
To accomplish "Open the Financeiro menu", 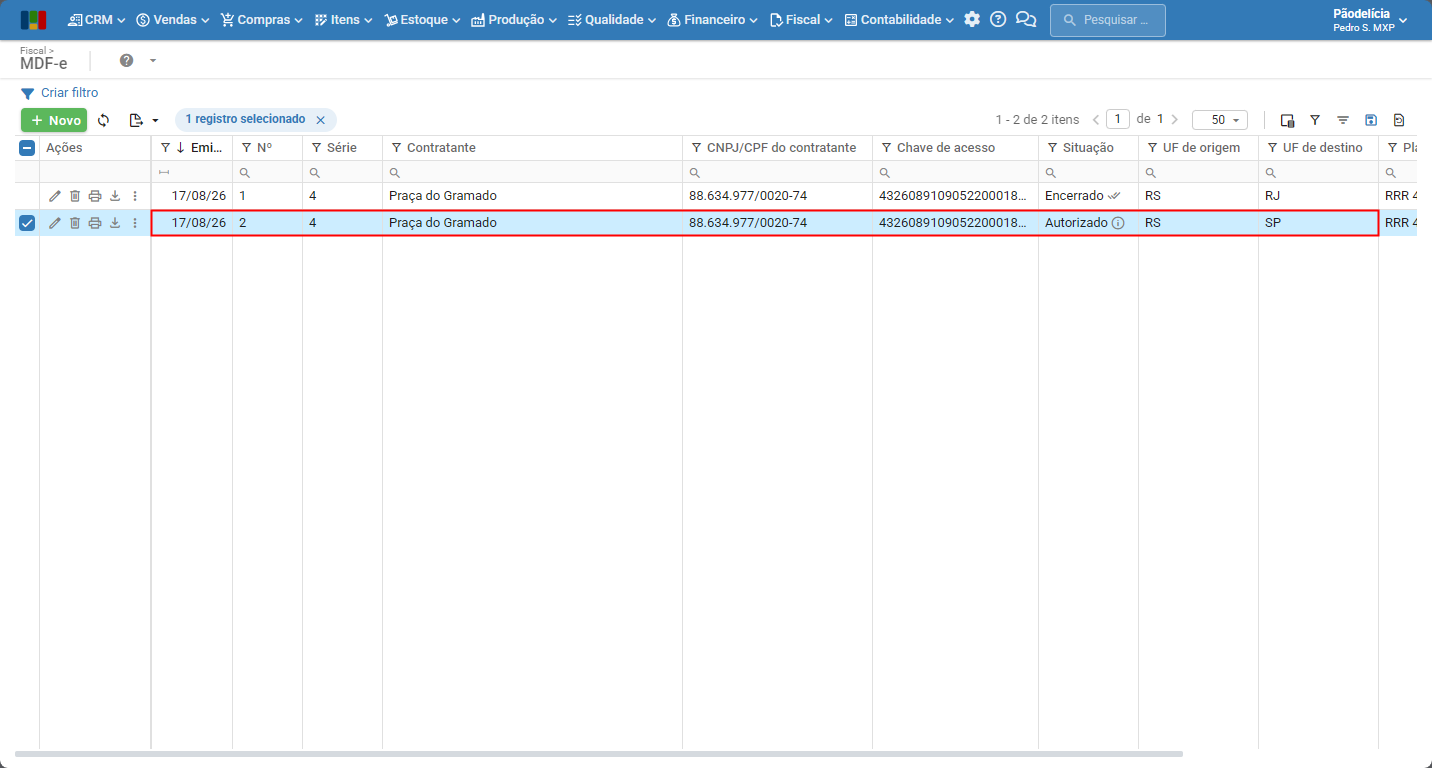I will [712, 19].
